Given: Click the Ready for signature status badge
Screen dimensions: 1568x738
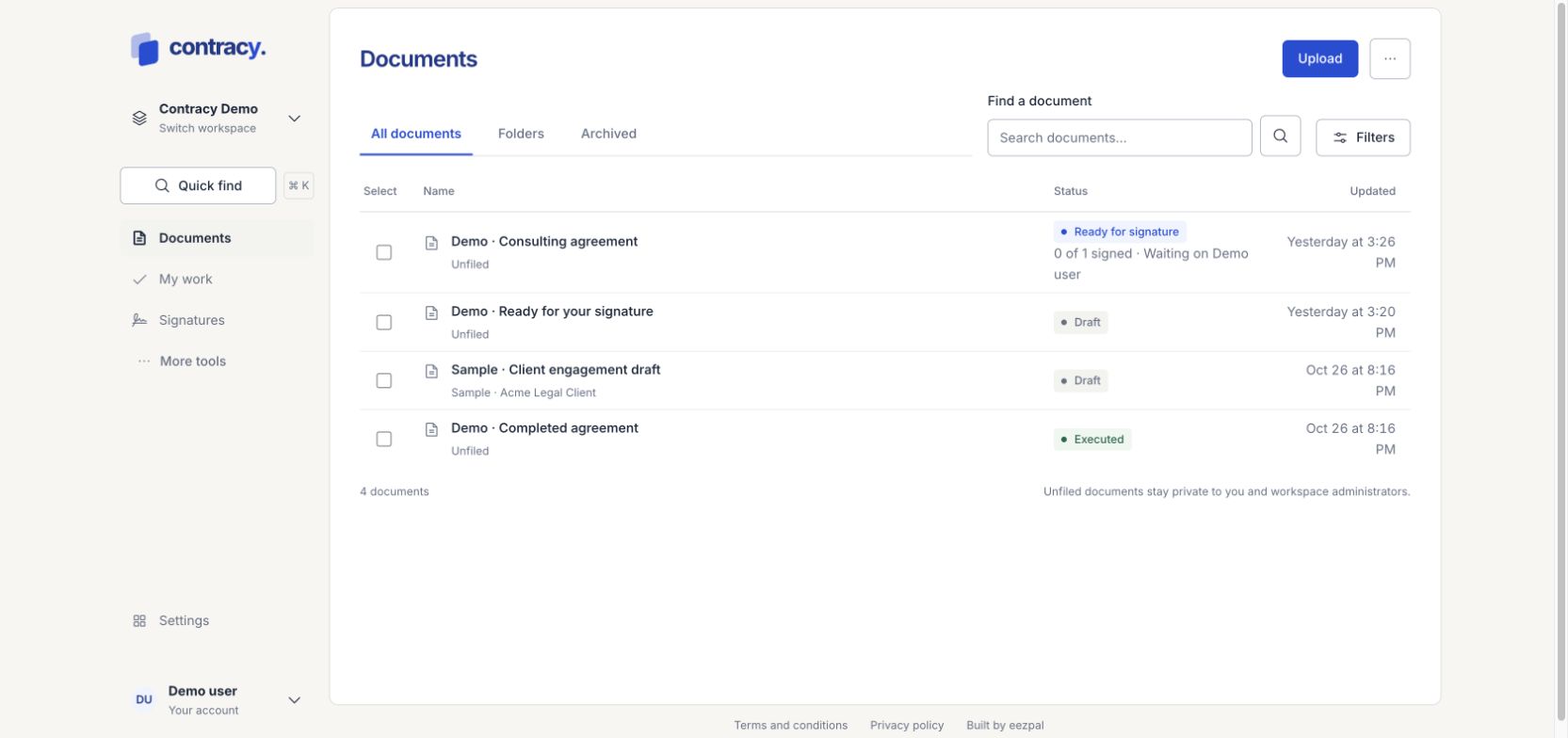Looking at the screenshot, I should [x=1120, y=232].
